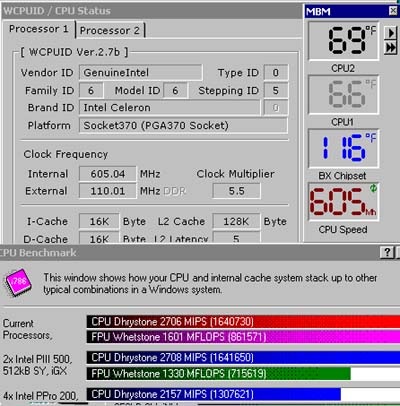Close the MBM panel
Screen dimensions: 400x406
pyautogui.click(x=393, y=11)
